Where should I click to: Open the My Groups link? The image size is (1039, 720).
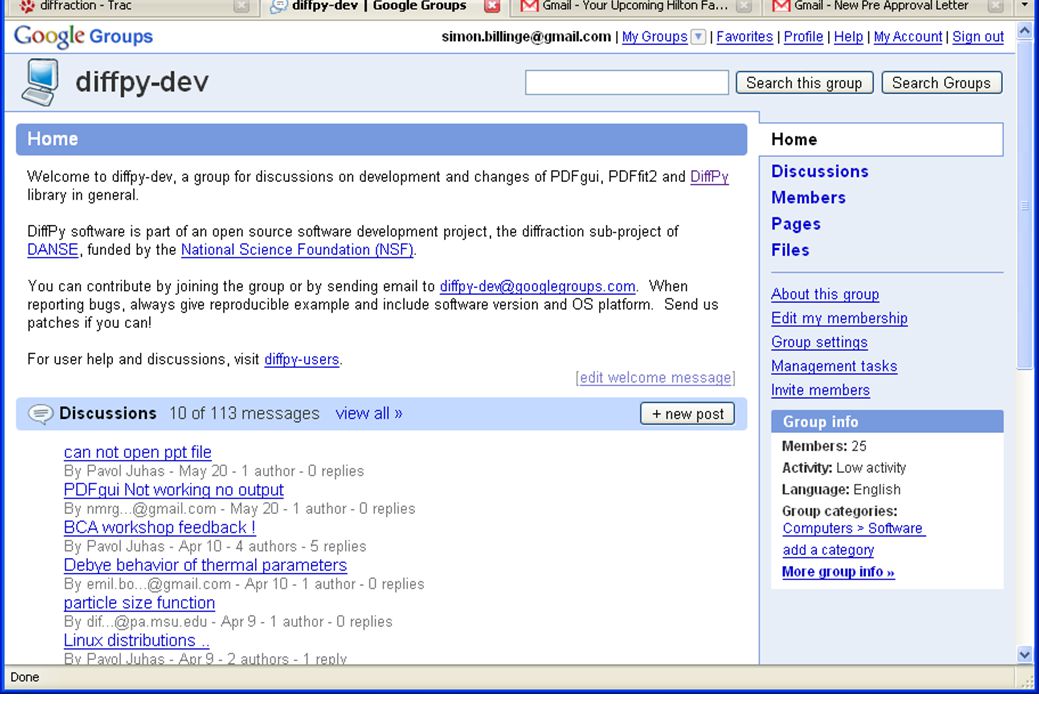coord(655,37)
